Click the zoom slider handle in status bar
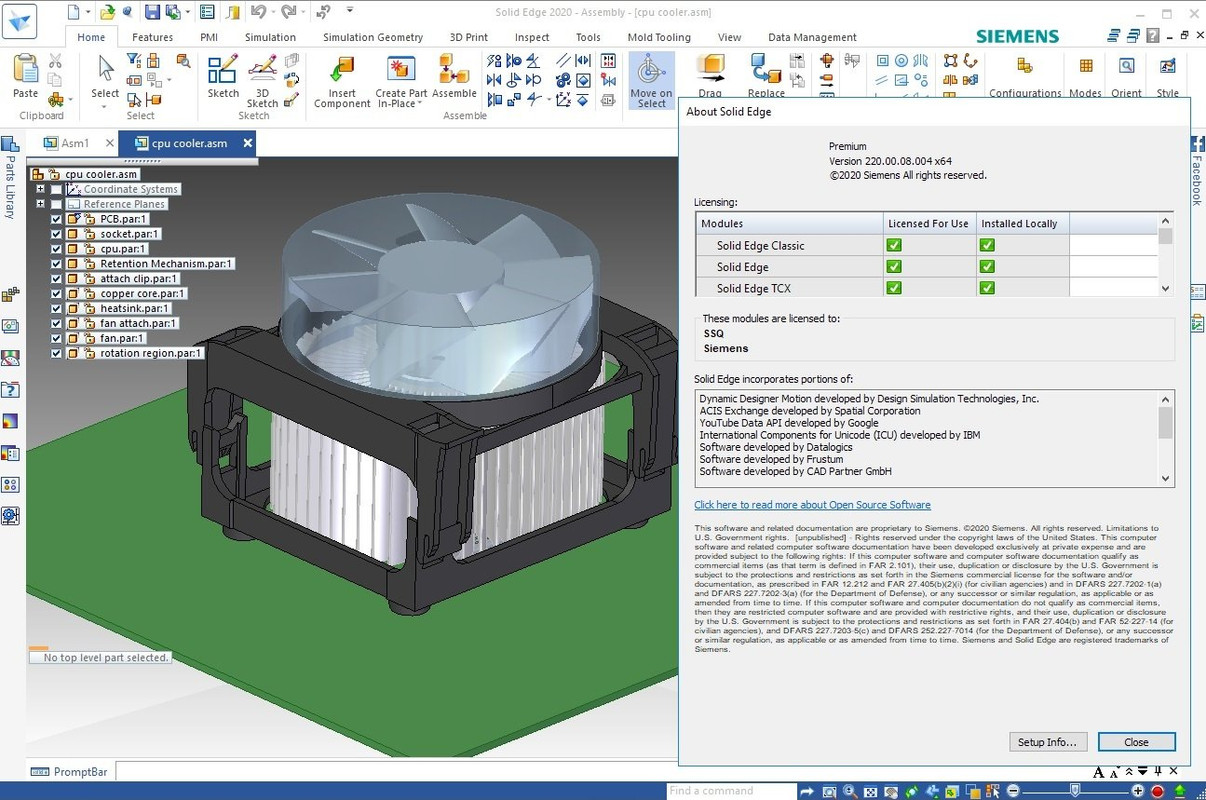Viewport: 1206px width, 800px height. click(x=1075, y=792)
